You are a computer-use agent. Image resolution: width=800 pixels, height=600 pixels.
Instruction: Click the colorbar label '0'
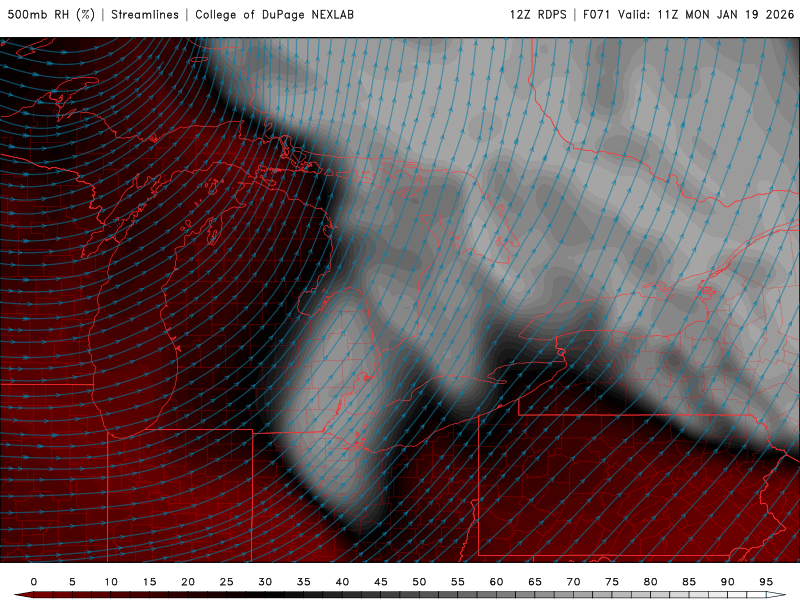click(x=34, y=582)
